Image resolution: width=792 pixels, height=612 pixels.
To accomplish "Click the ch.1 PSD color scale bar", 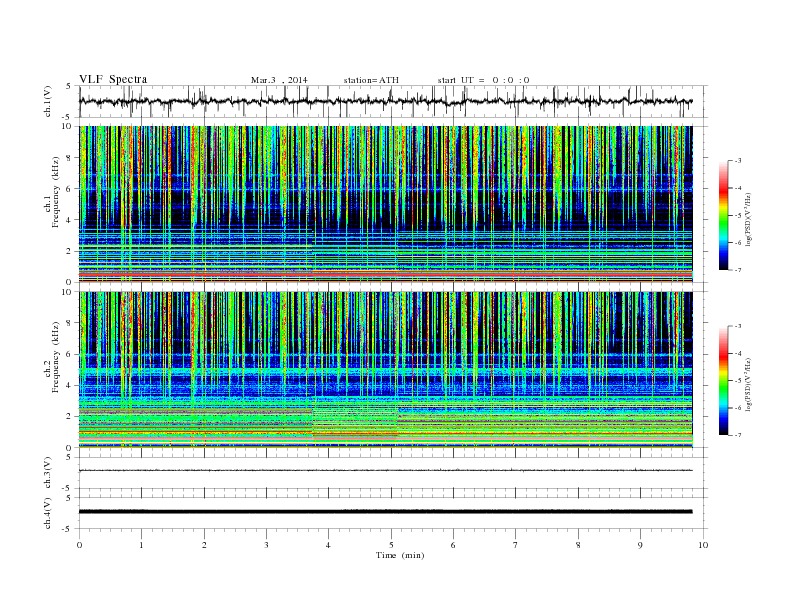I will (724, 215).
